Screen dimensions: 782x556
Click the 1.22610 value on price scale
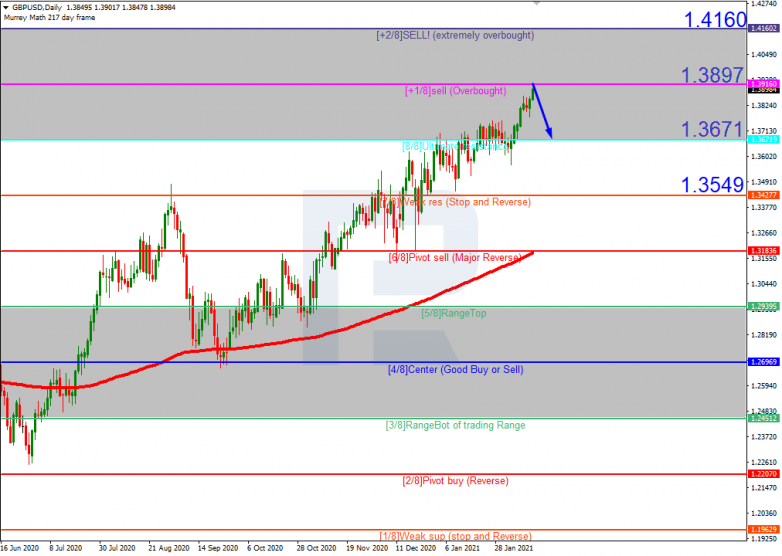pyautogui.click(x=764, y=462)
